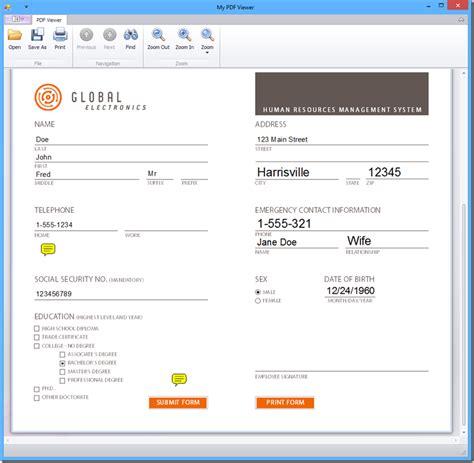Click the Print Form button
Image resolution: width=474 pixels, height=463 pixels.
[x=285, y=403]
